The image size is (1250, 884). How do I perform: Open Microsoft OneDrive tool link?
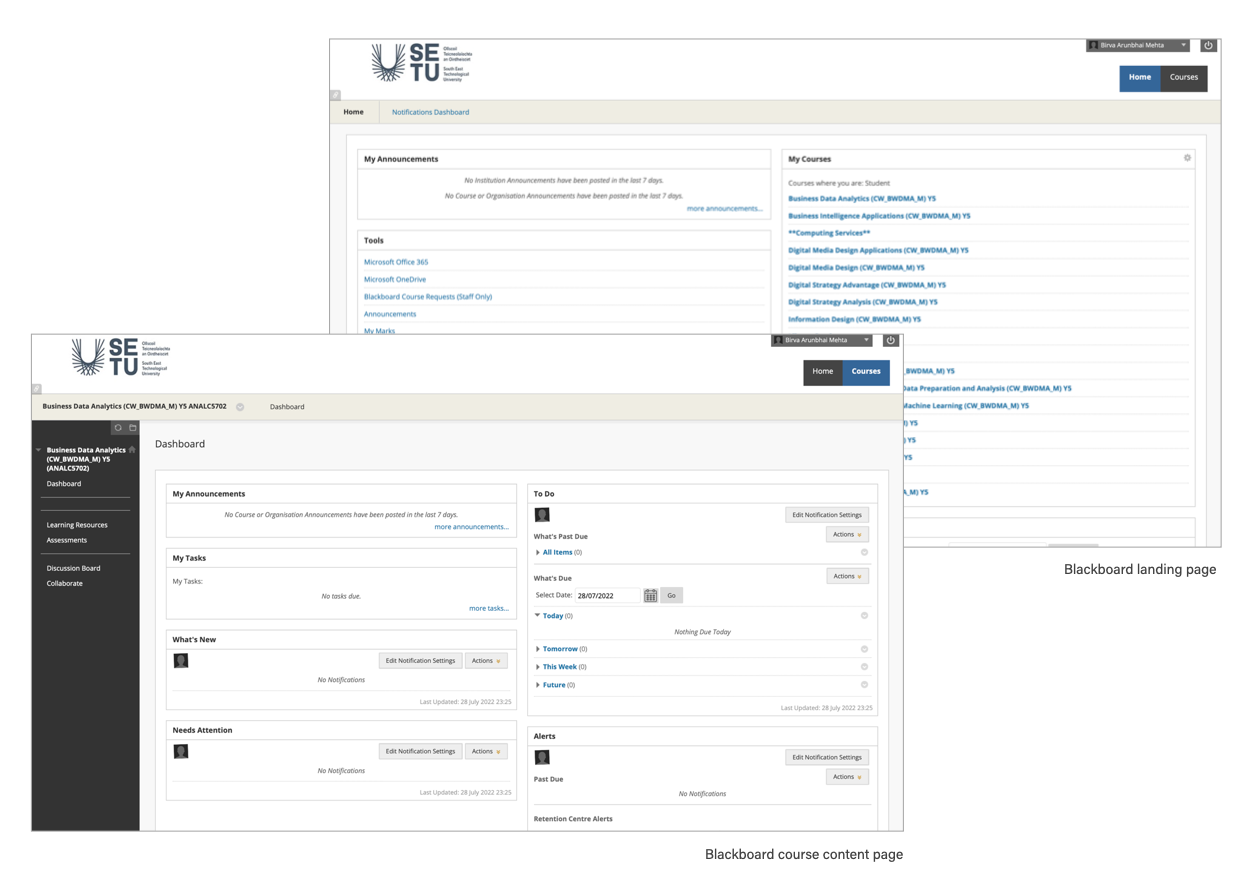395,279
